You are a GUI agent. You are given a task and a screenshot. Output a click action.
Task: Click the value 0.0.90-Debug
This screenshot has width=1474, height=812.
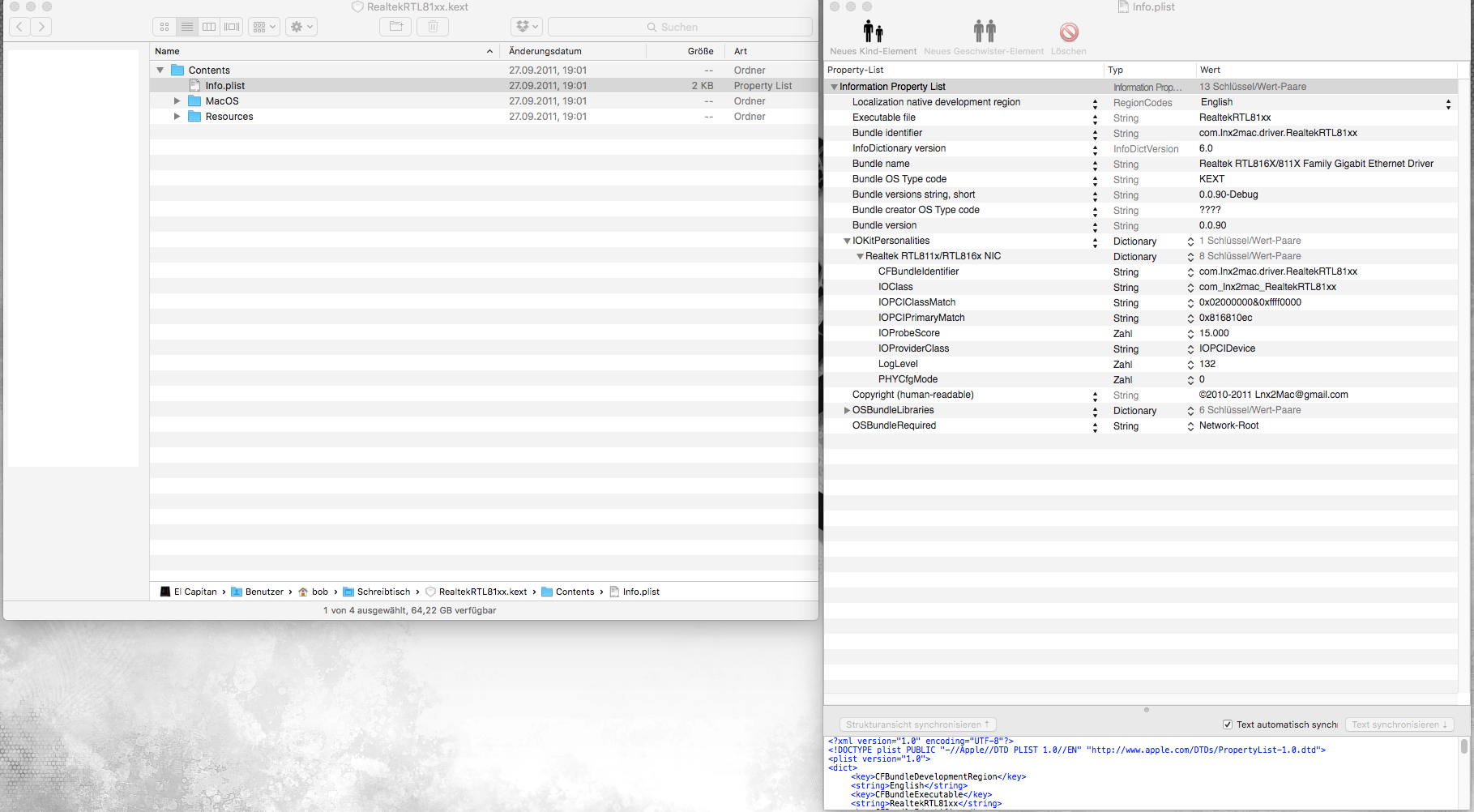[x=1228, y=194]
